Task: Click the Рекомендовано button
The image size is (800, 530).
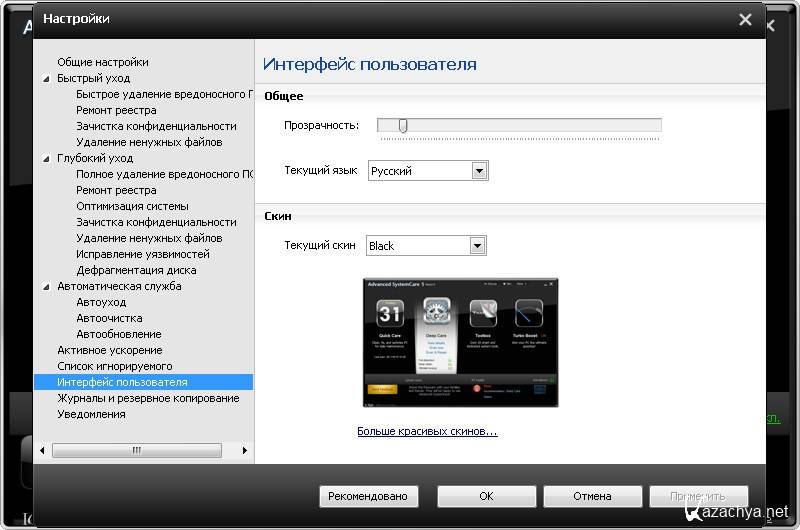Action: pos(368,496)
